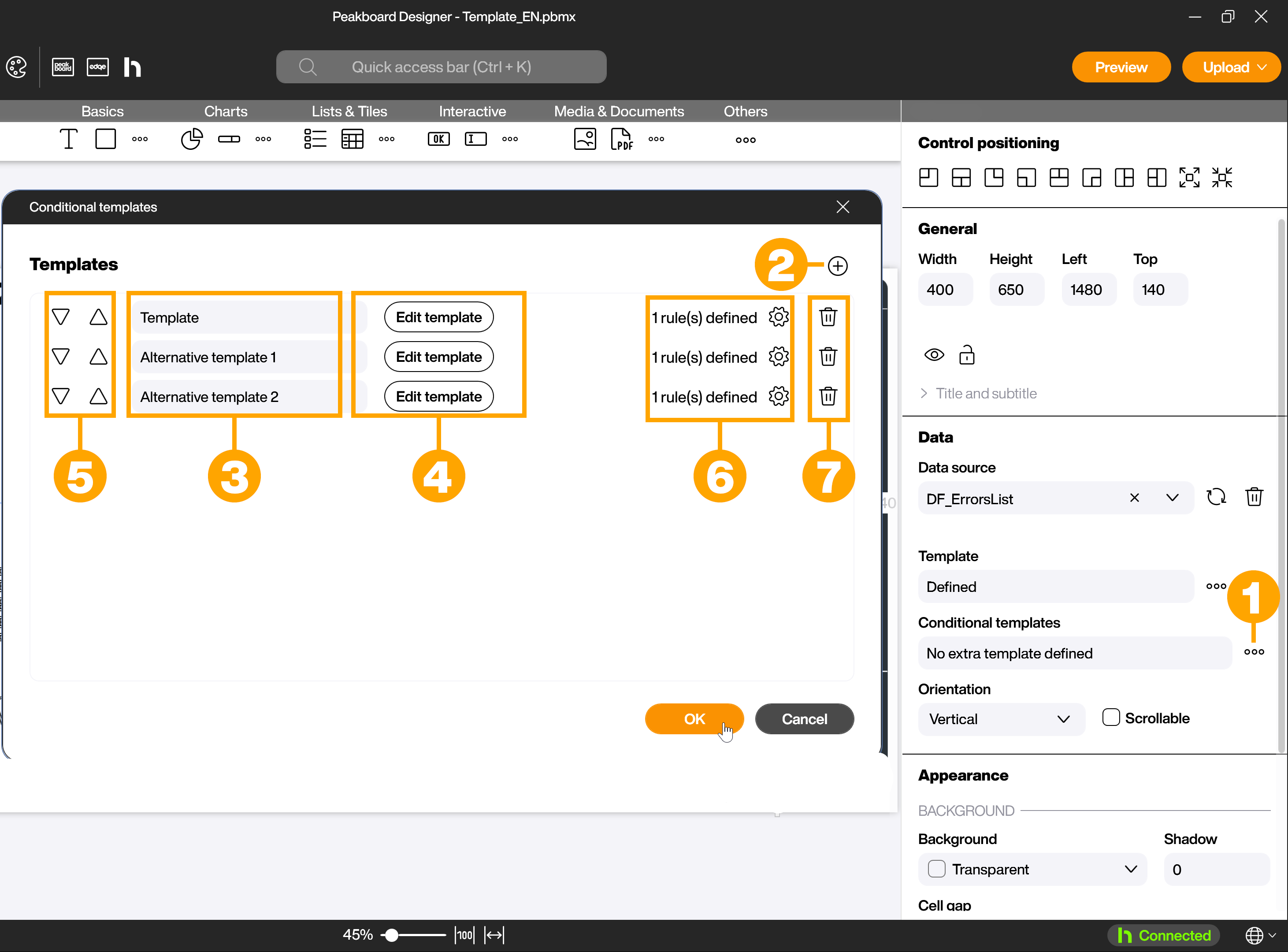This screenshot has height=952, width=1288.
Task: Reload the DF_ErrorsList data source
Action: (x=1216, y=497)
